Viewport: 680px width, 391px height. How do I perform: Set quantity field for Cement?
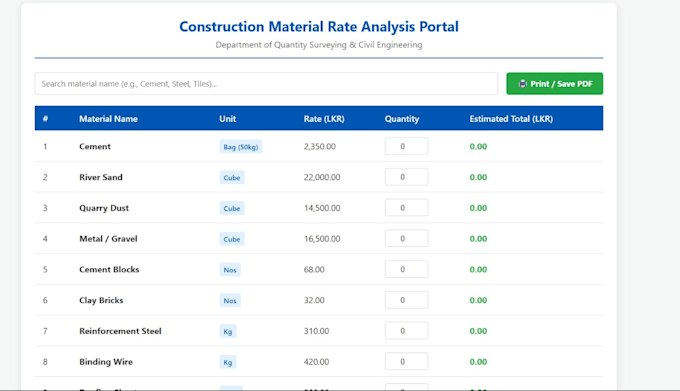coord(406,146)
